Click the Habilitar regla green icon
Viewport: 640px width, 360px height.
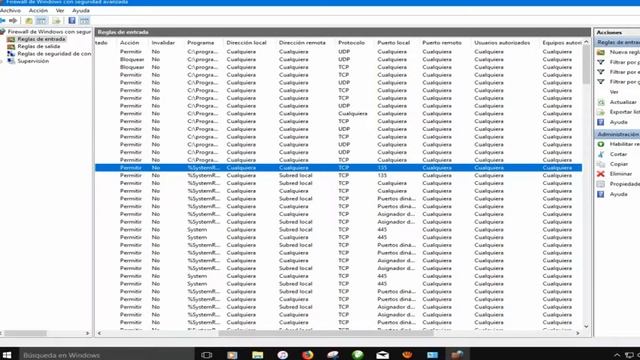[x=601, y=144]
